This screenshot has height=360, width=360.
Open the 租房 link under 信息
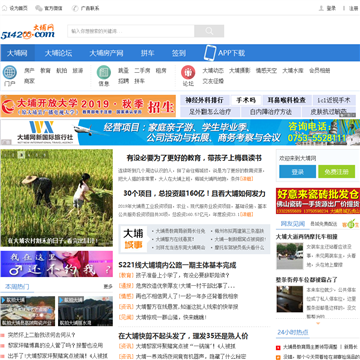(x=161, y=71)
